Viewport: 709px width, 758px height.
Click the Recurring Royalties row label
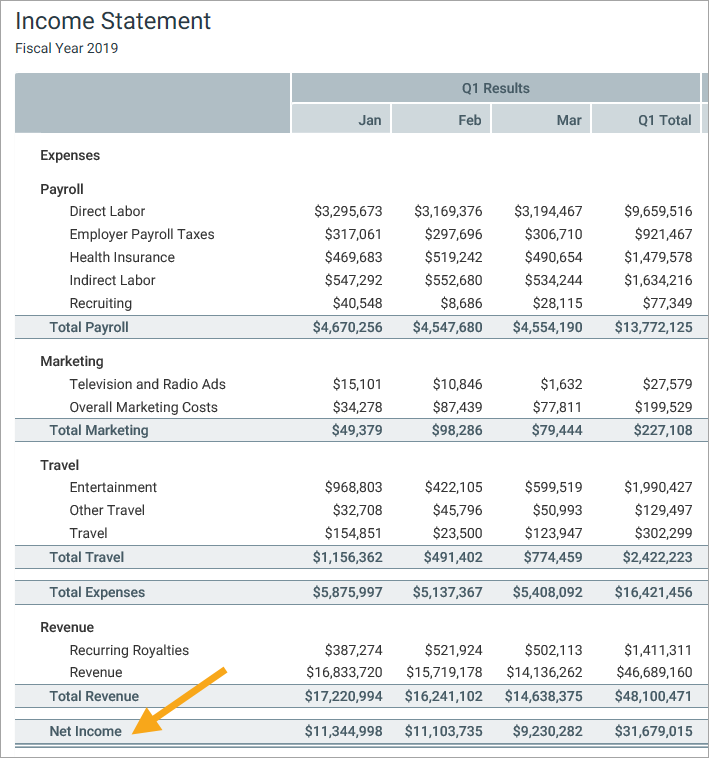[129, 650]
